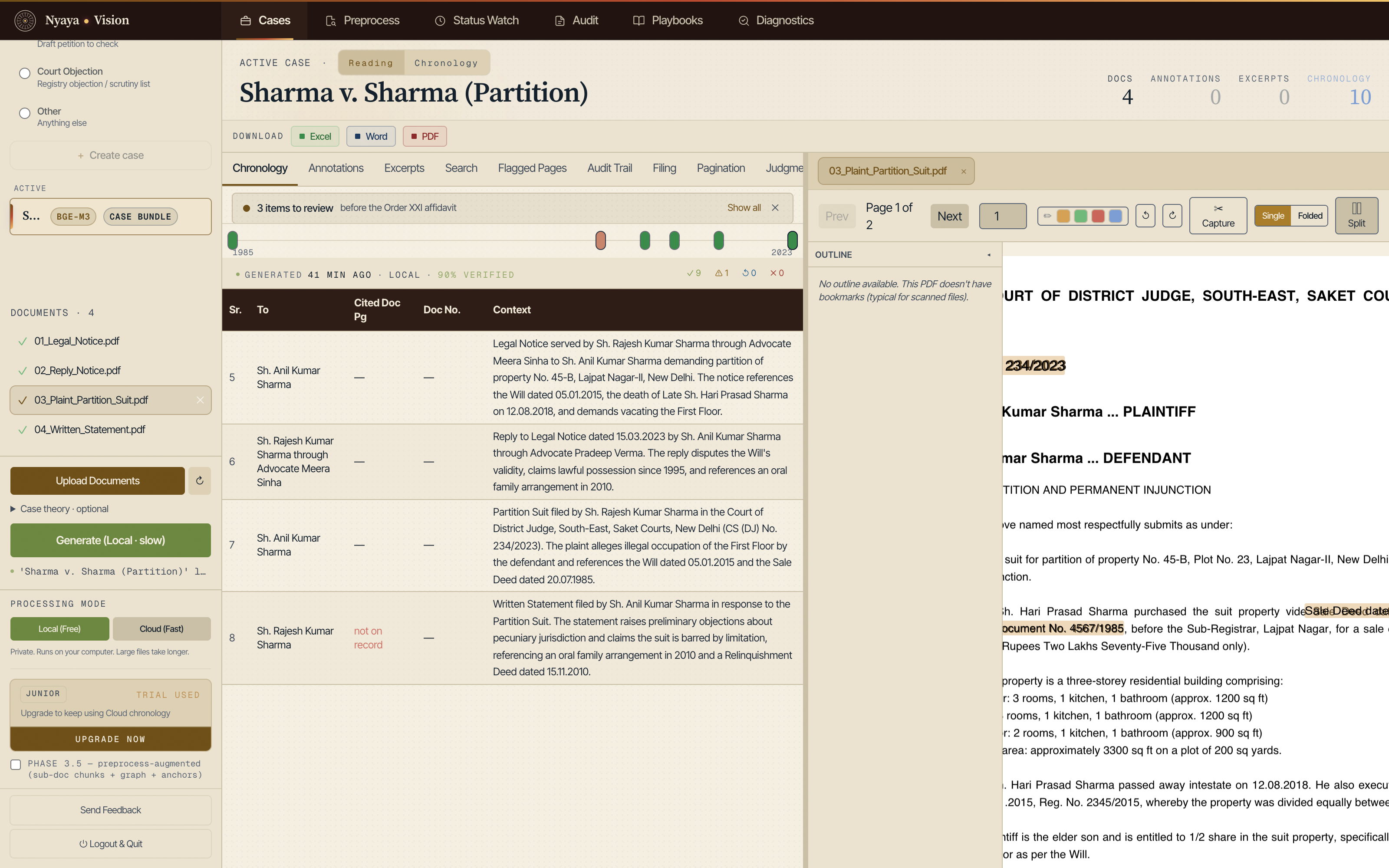Click the Send Feedback button
The width and height of the screenshot is (1389, 868).
pos(111,810)
